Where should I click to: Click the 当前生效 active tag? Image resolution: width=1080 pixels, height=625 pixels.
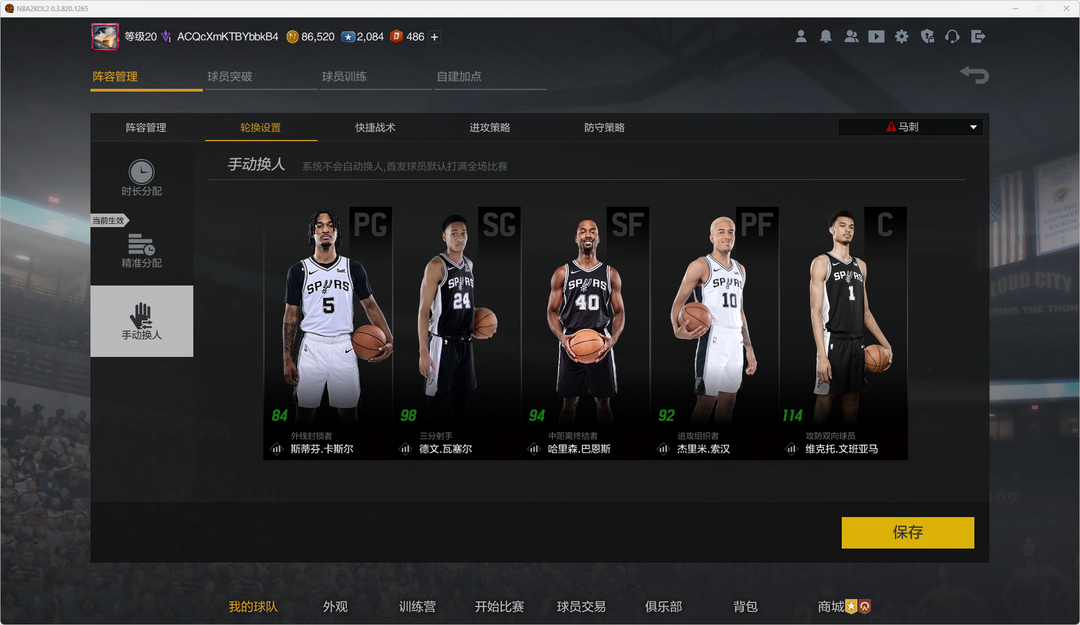click(x=109, y=221)
